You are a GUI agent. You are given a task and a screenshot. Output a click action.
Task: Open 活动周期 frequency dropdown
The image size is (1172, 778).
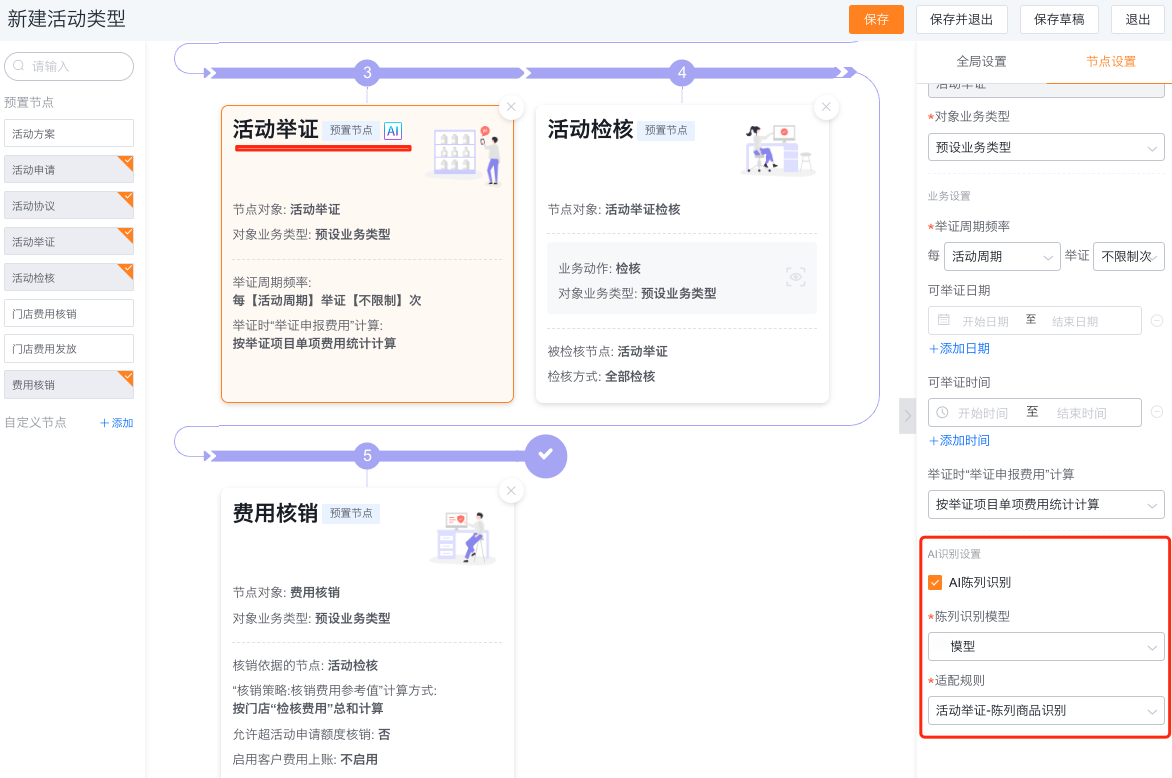[1002, 256]
